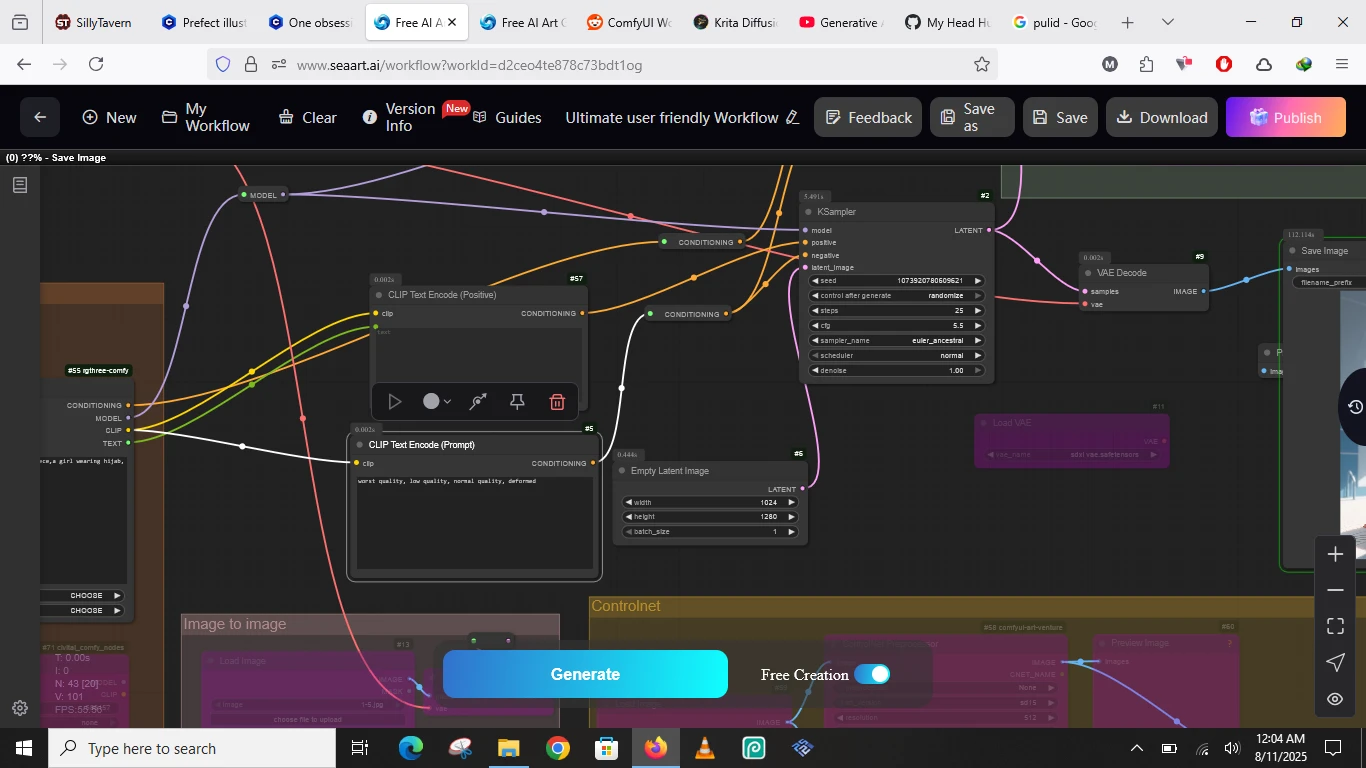Open node color circle dropdown
The width and height of the screenshot is (1366, 768).
pyautogui.click(x=436, y=402)
